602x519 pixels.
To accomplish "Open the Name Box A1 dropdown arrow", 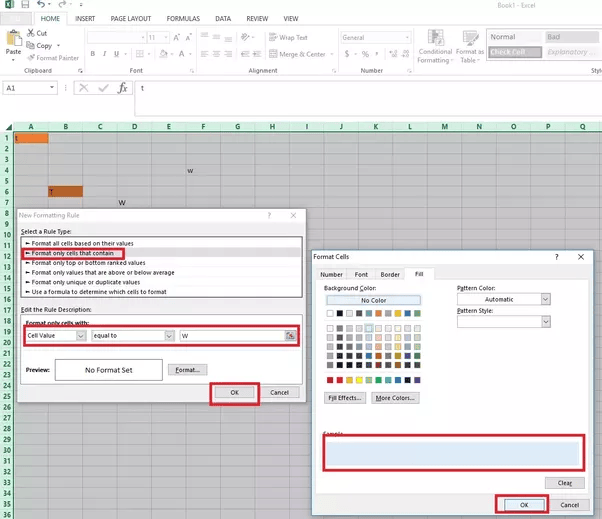I will pyautogui.click(x=52, y=88).
